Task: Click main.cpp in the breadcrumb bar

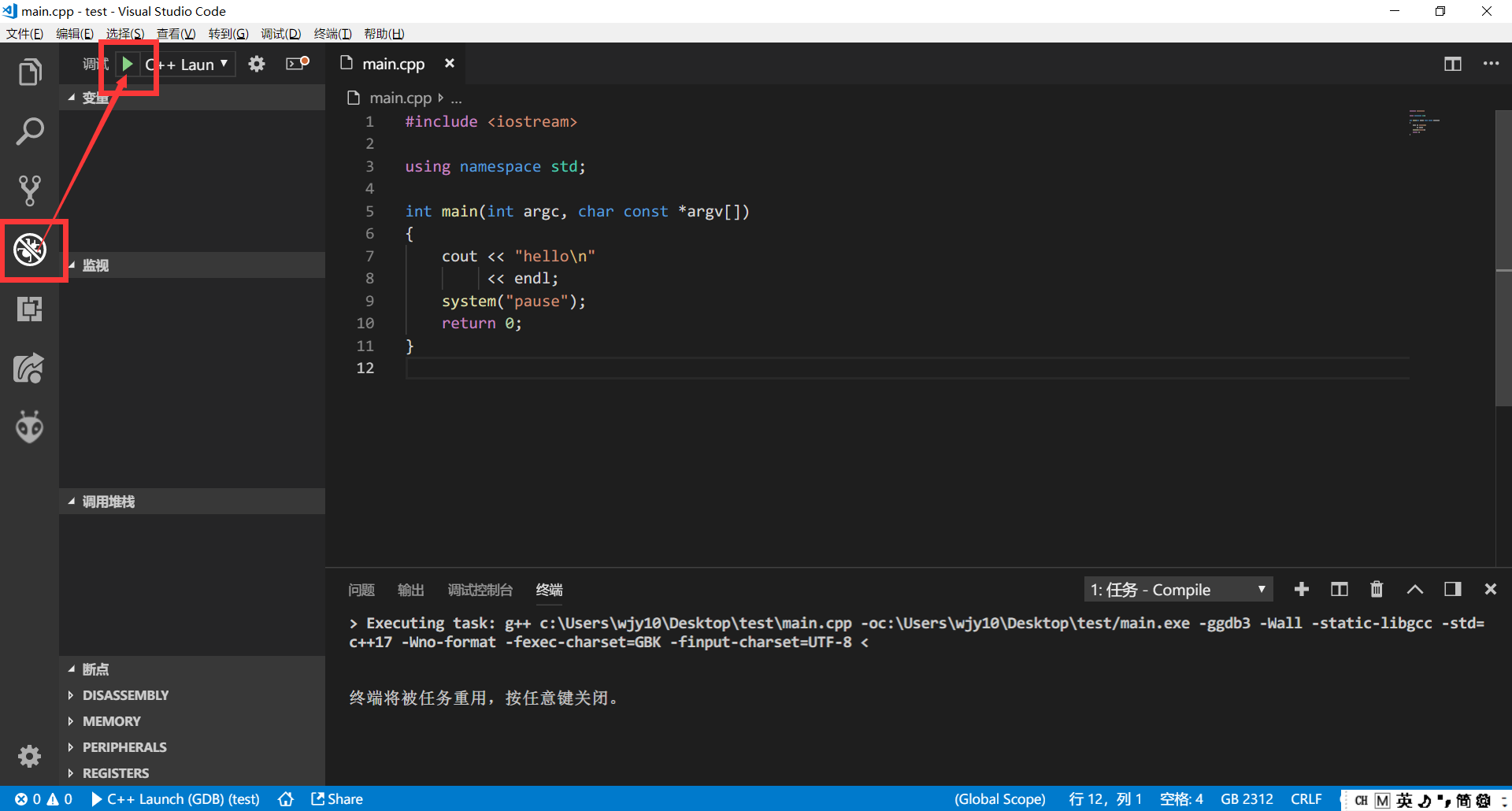Action: coord(401,98)
